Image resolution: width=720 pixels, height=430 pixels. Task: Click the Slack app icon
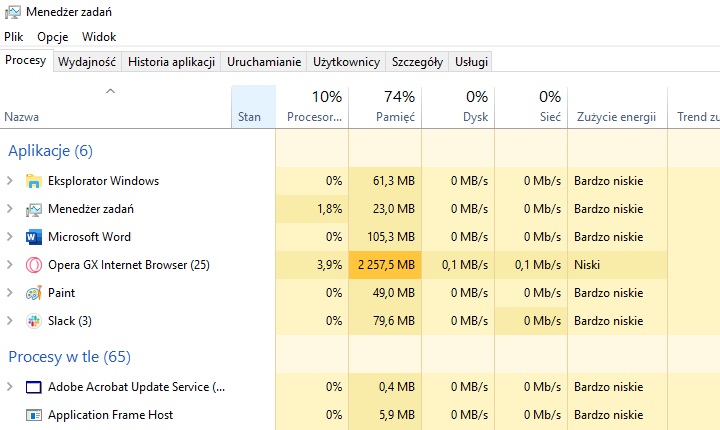pos(34,321)
